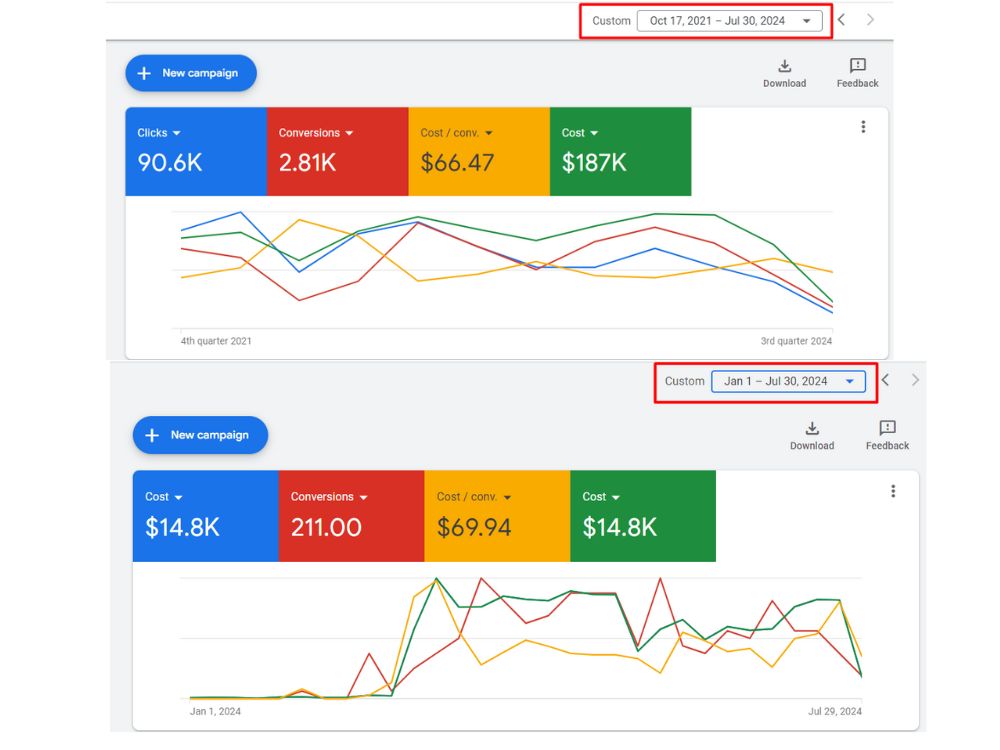Open Feedback in bottom panel

coord(887,436)
